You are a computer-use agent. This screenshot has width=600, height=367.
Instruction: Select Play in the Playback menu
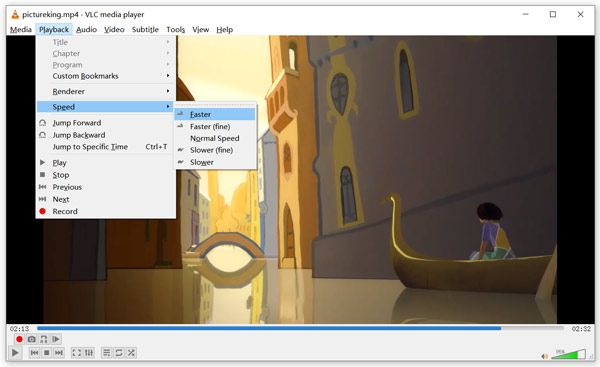(x=106, y=163)
